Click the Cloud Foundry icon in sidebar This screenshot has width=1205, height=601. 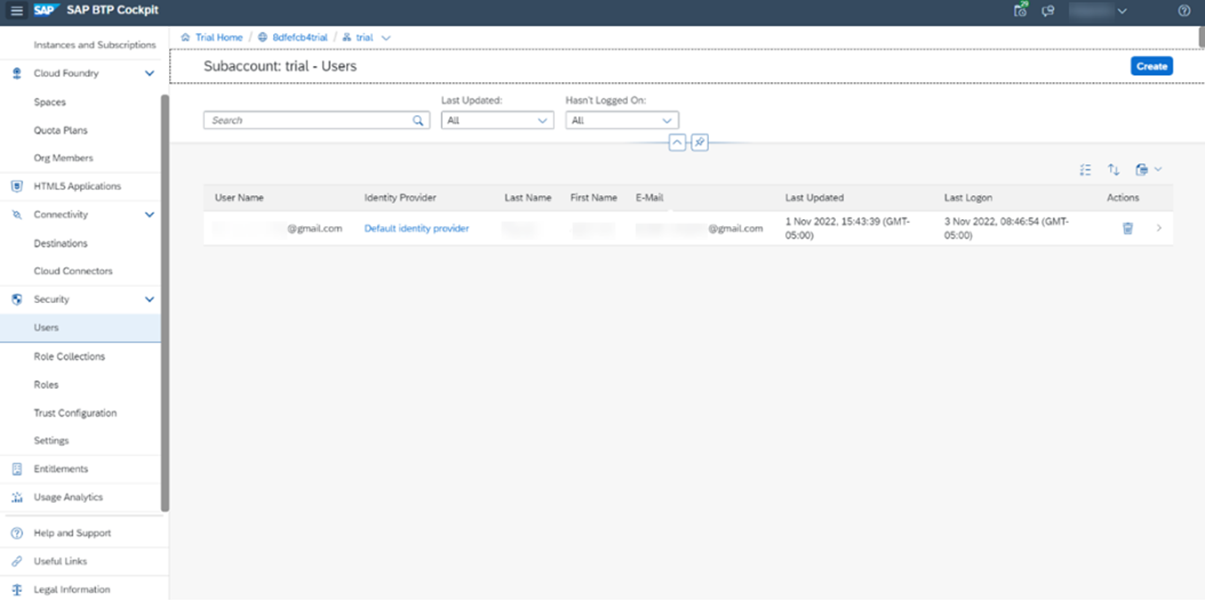(x=16, y=73)
